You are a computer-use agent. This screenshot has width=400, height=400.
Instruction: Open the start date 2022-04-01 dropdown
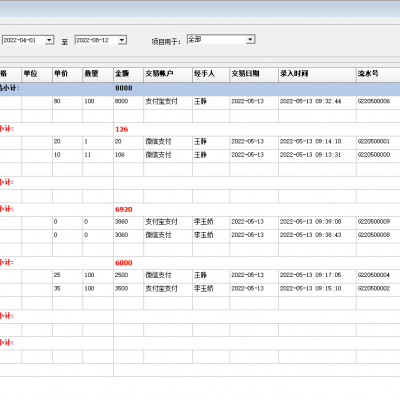point(49,40)
